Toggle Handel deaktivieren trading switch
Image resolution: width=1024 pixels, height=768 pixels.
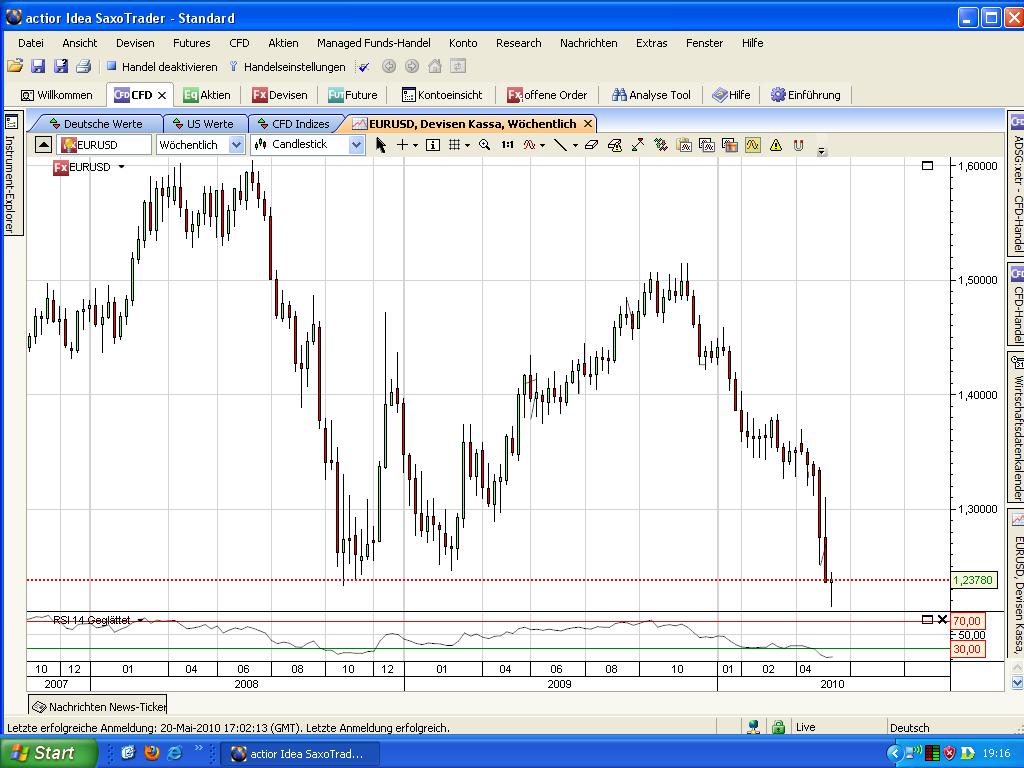(x=161, y=67)
